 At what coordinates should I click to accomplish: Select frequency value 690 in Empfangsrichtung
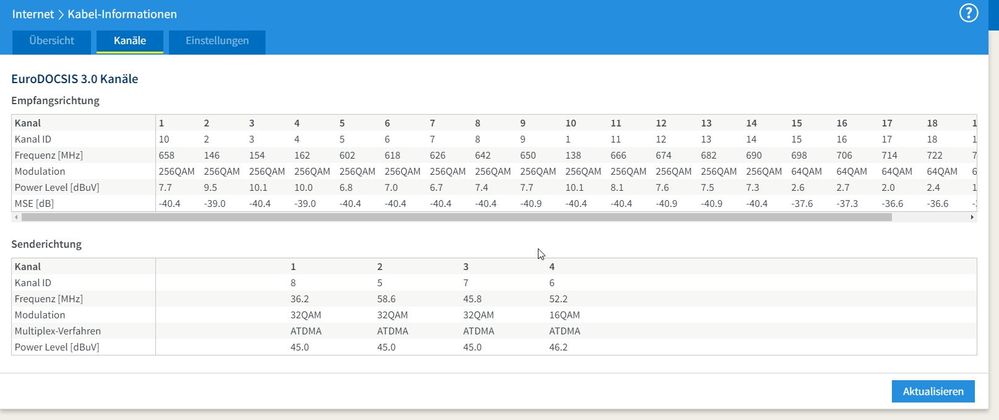tap(754, 155)
